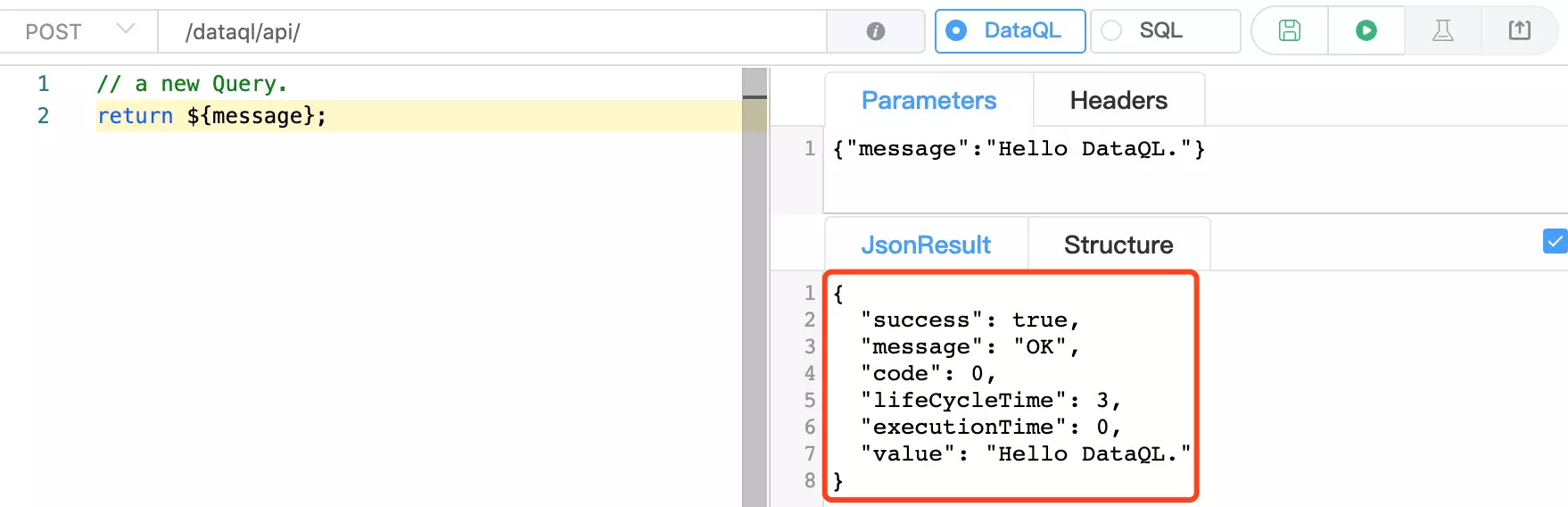1568x507 pixels.
Task: Click the // a new Query. comment line
Action: pos(192,84)
